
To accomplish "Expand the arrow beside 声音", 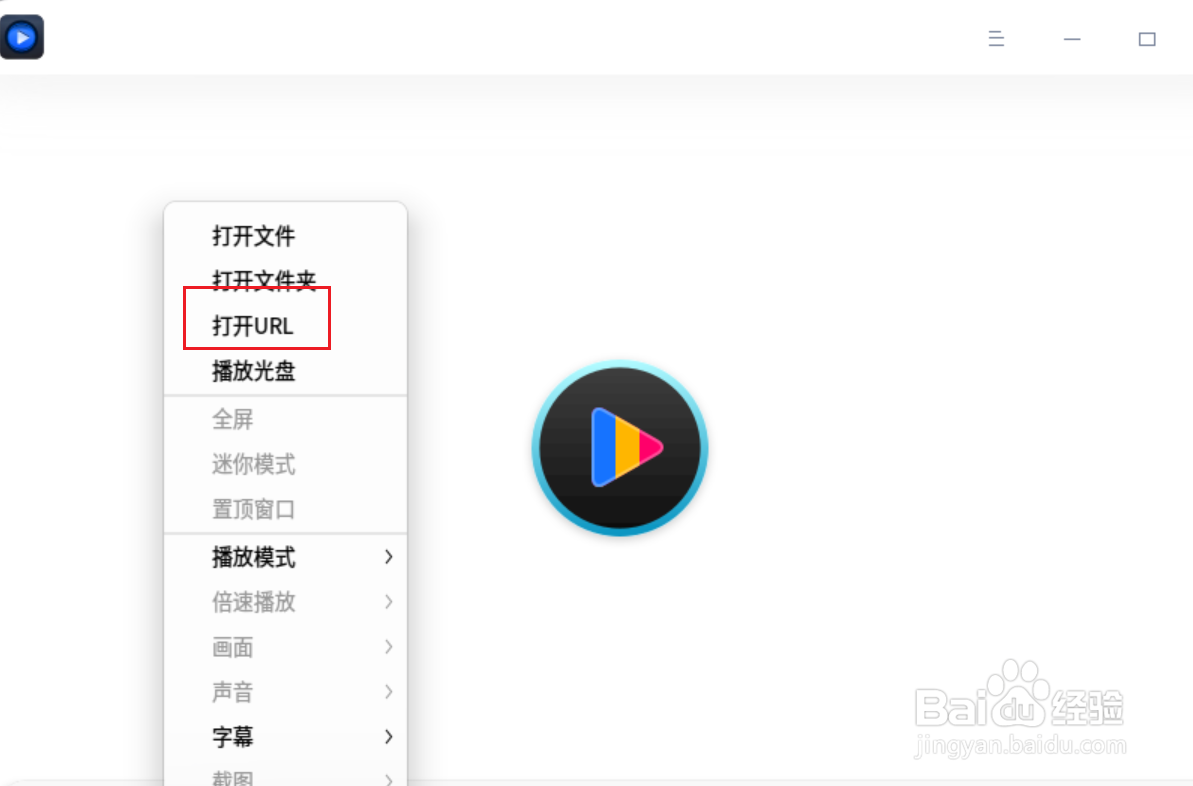I will [389, 692].
